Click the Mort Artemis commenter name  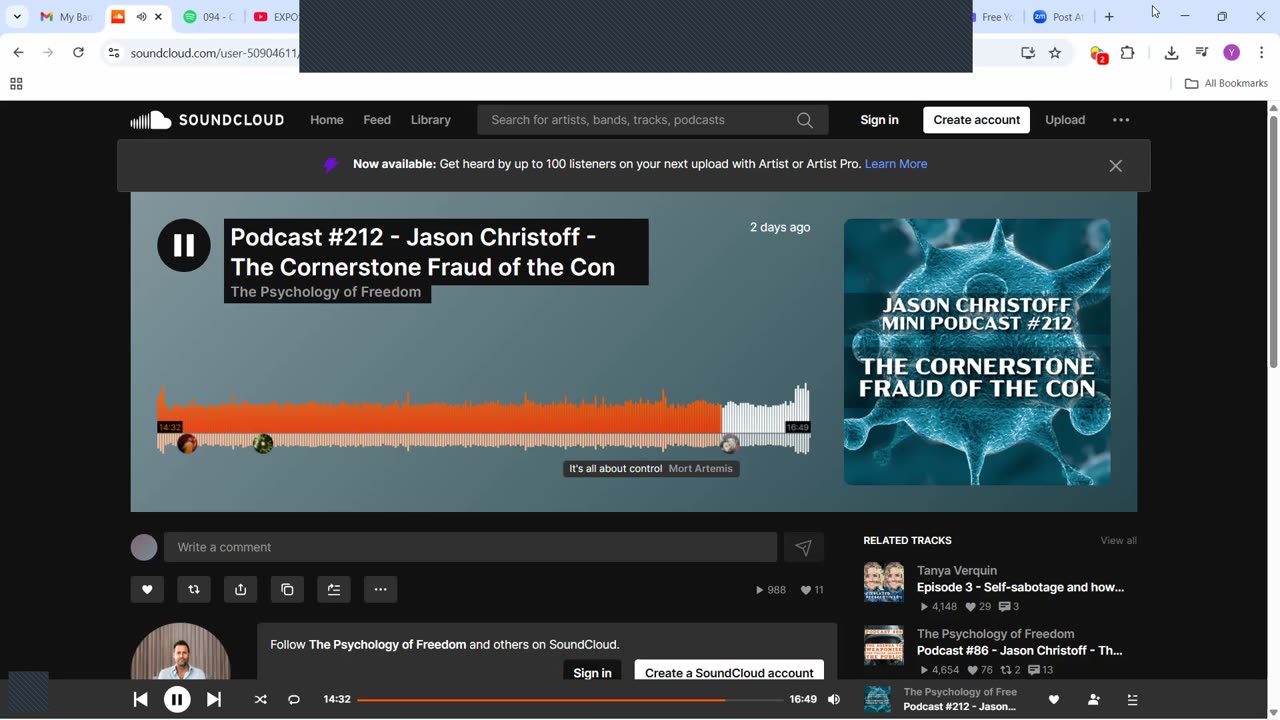coord(700,469)
